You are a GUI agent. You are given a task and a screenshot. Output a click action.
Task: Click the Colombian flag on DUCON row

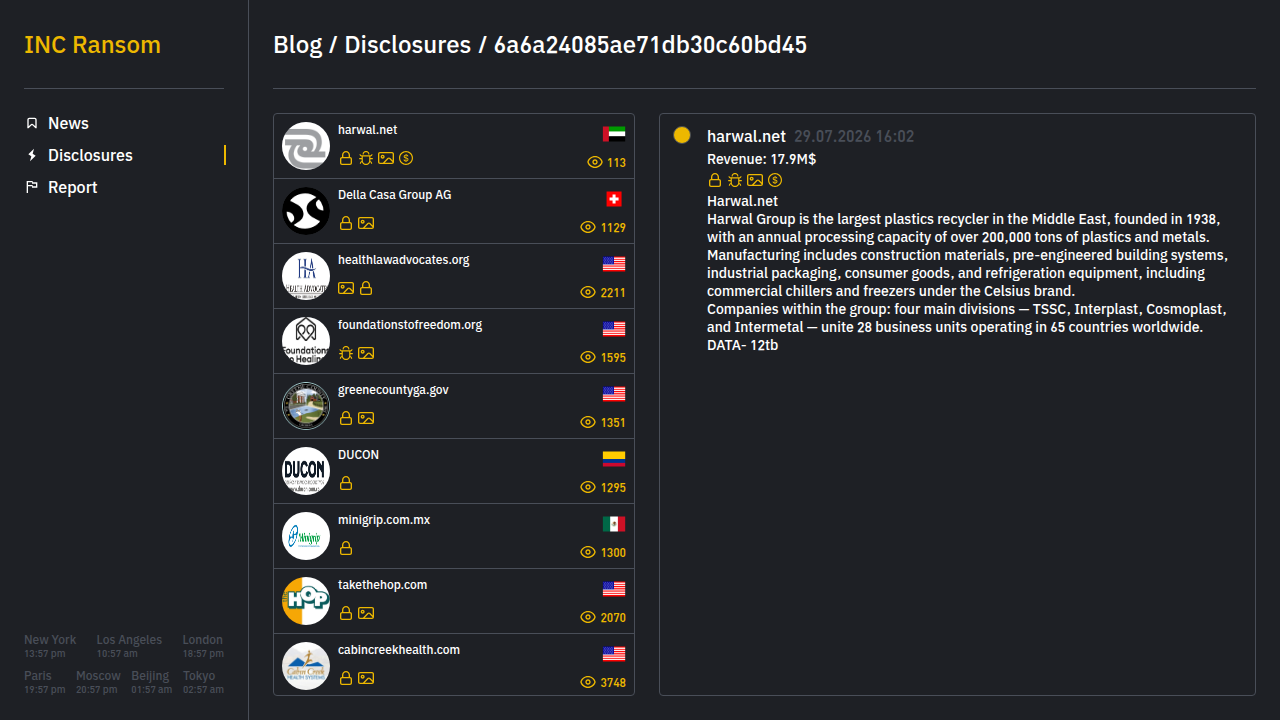pos(614,459)
